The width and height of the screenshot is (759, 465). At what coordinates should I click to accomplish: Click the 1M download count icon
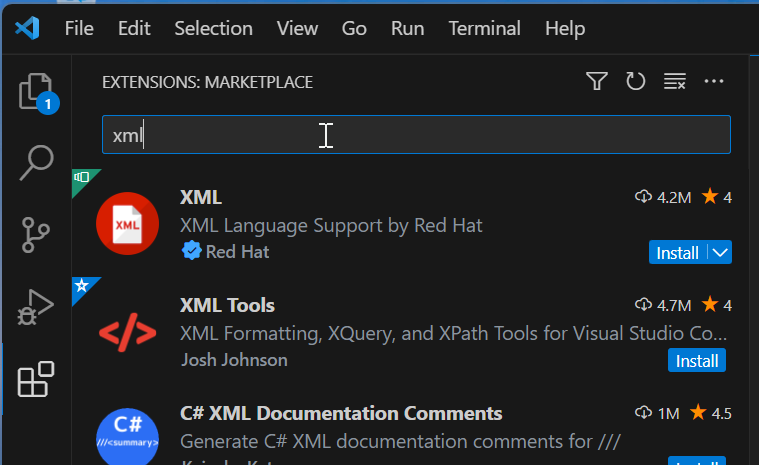point(643,413)
